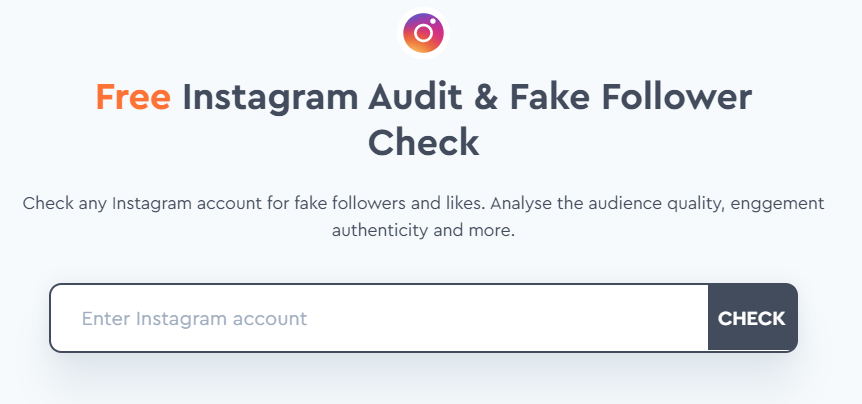Click the word Audit in the title
Screen dimensions: 862x404
416,97
